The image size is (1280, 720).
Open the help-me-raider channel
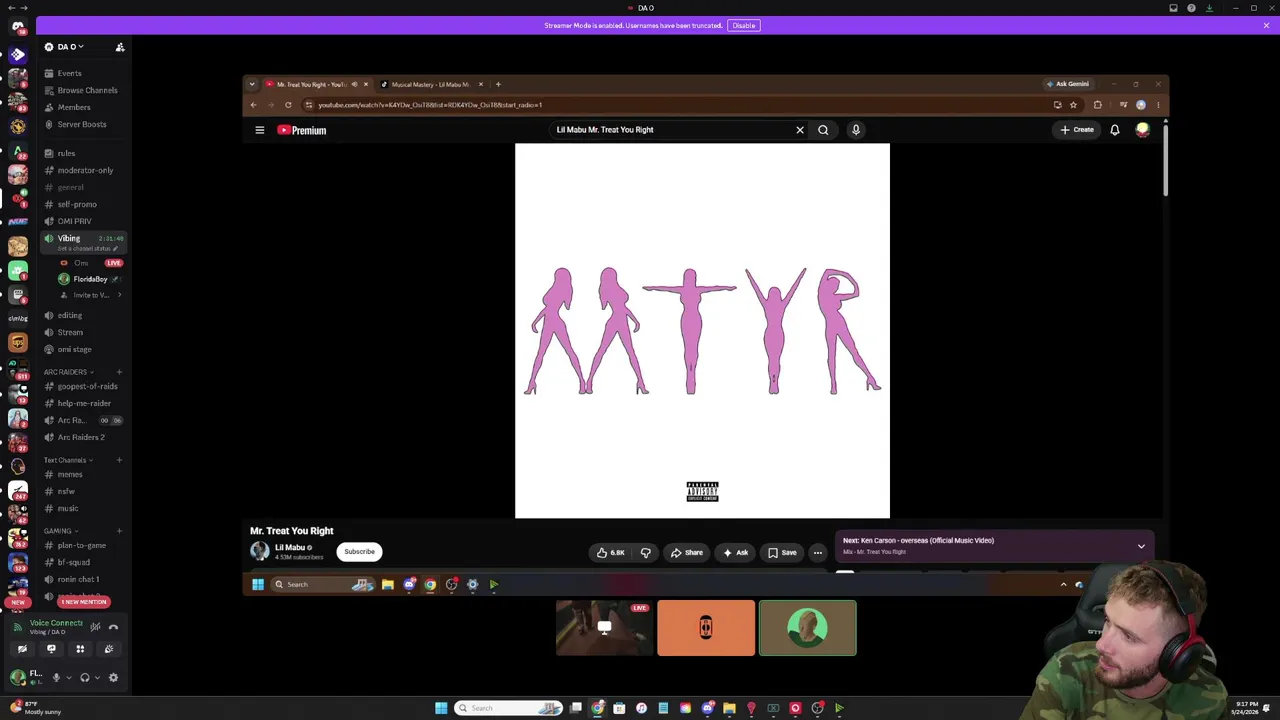point(84,403)
